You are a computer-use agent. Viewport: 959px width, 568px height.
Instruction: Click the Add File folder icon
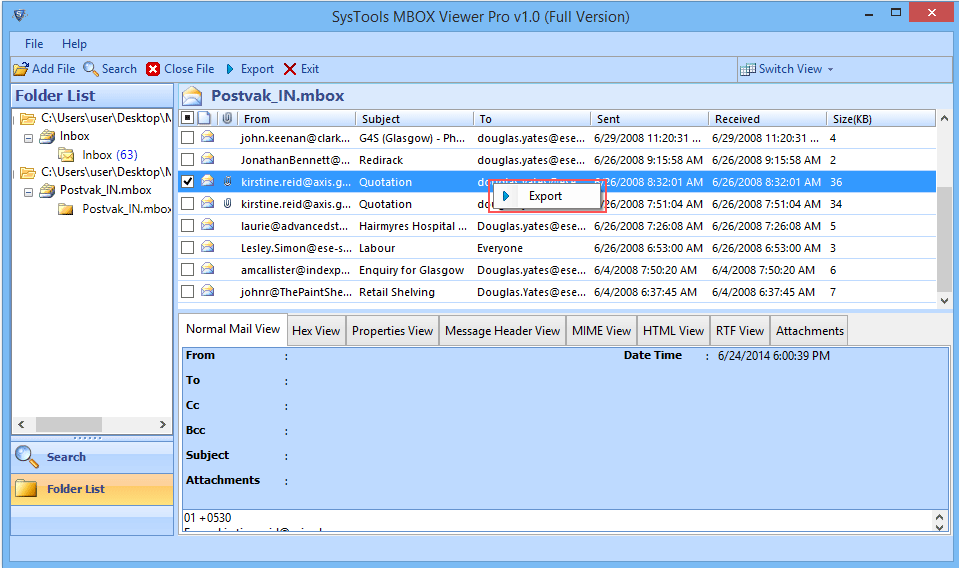21,69
